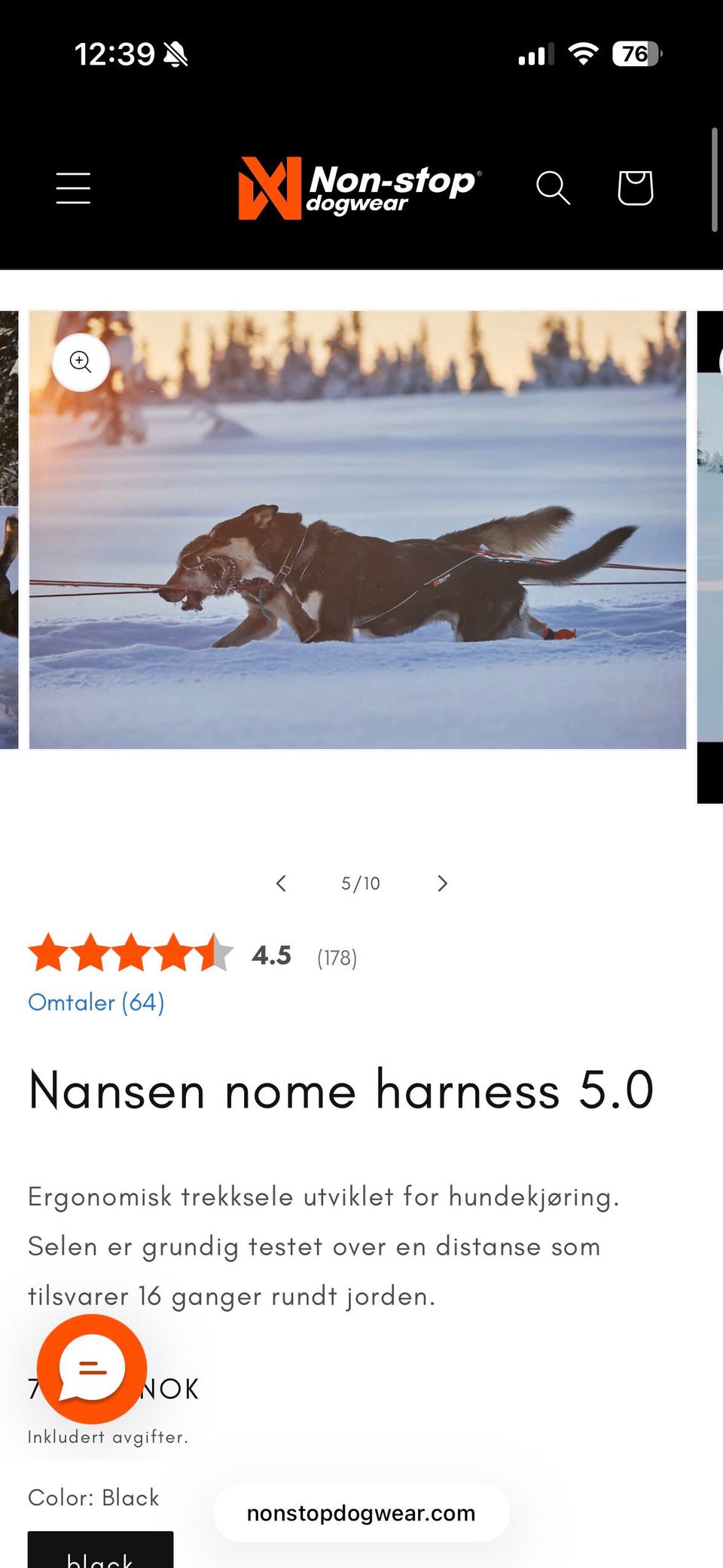
Task: Tap the Non-stop dogwear logo
Action: 360,188
